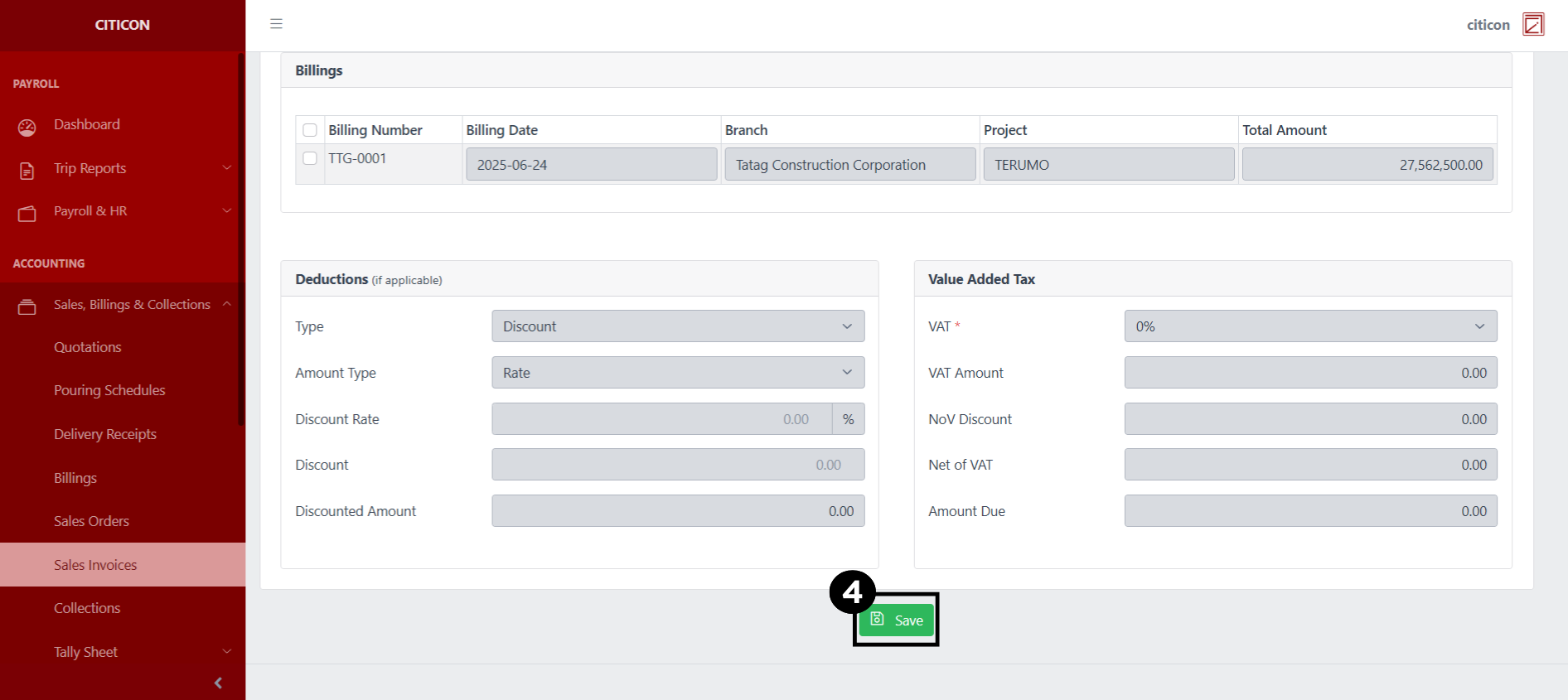Image resolution: width=1568 pixels, height=700 pixels.
Task: Click the VAT Amount field
Action: 1310,373
